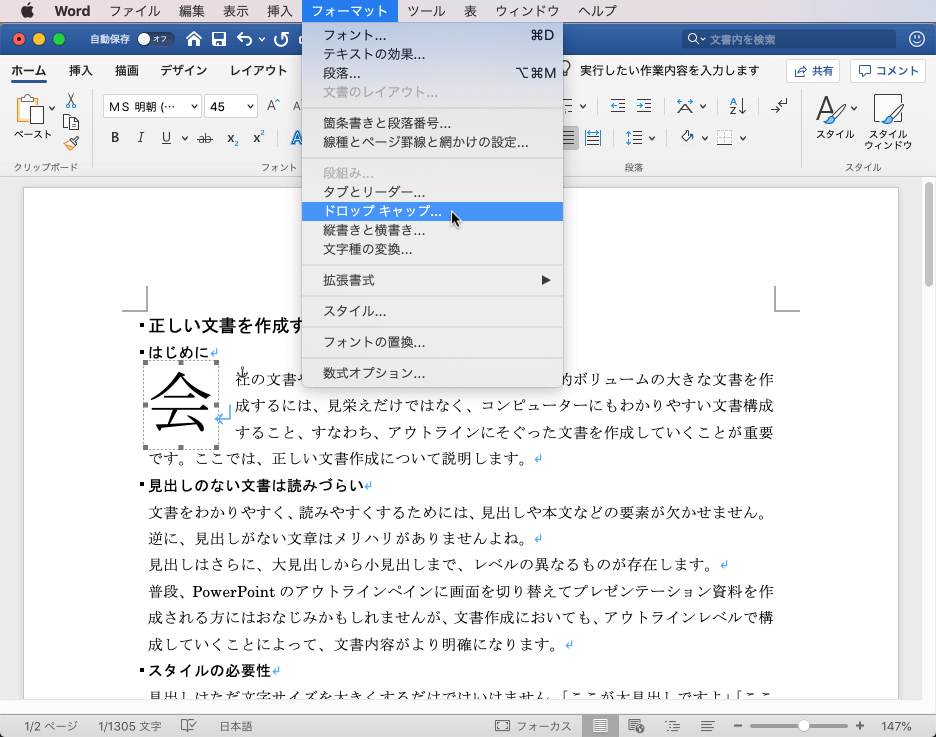Switch to the 挿入 ribbon tab

click(81, 70)
